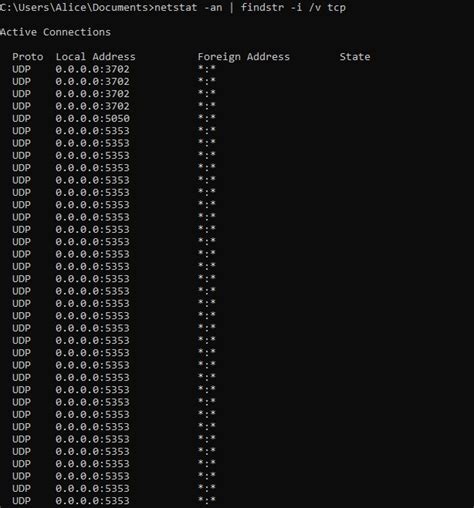Select the "Active Connections" heading
Image resolution: width=474 pixels, height=508 pixels.
click(55, 32)
